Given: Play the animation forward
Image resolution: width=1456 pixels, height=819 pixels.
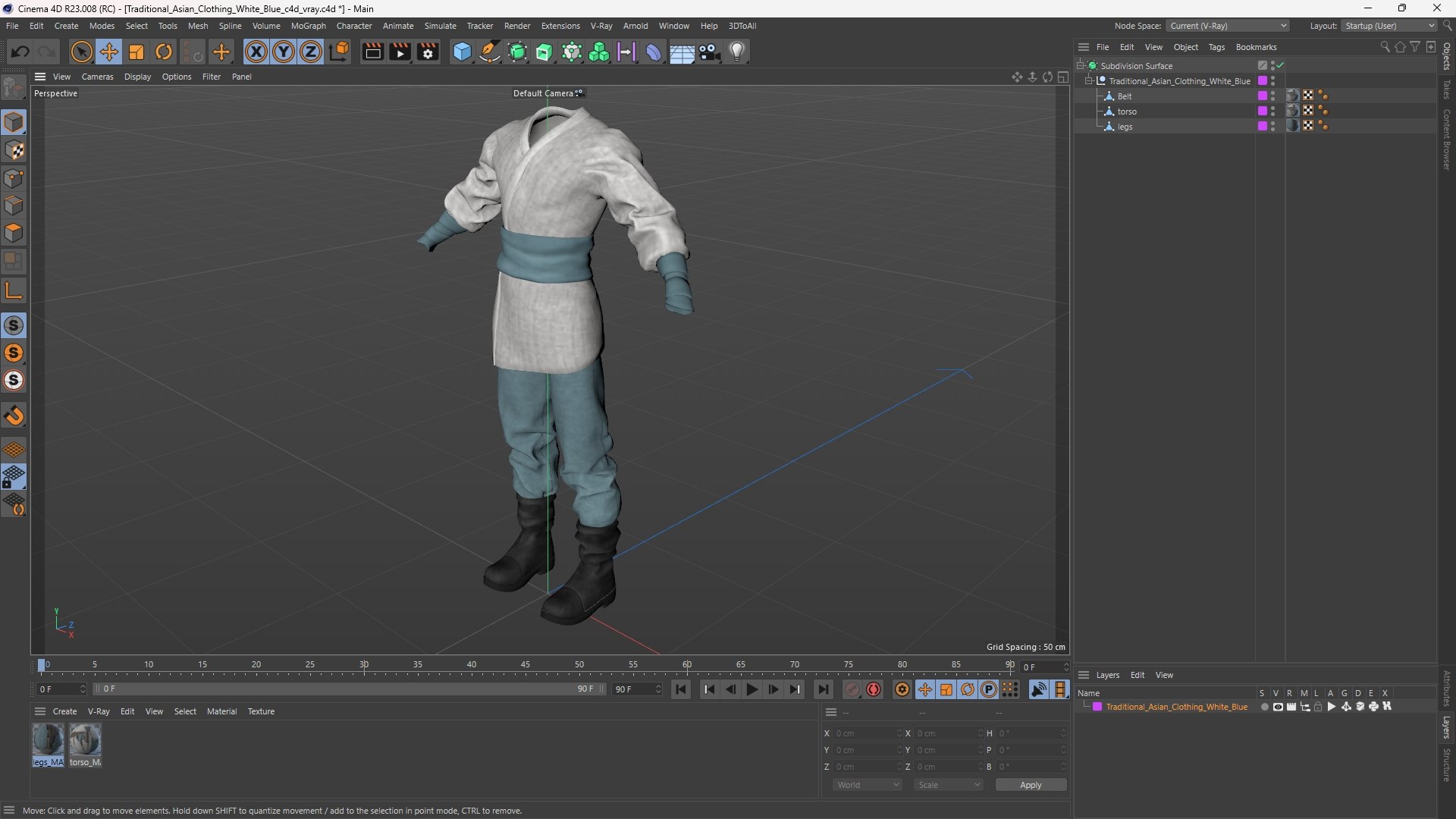Looking at the screenshot, I should click(752, 689).
